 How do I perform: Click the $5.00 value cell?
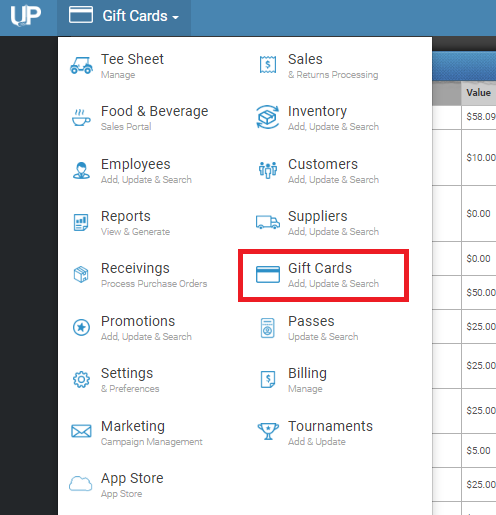478,451
